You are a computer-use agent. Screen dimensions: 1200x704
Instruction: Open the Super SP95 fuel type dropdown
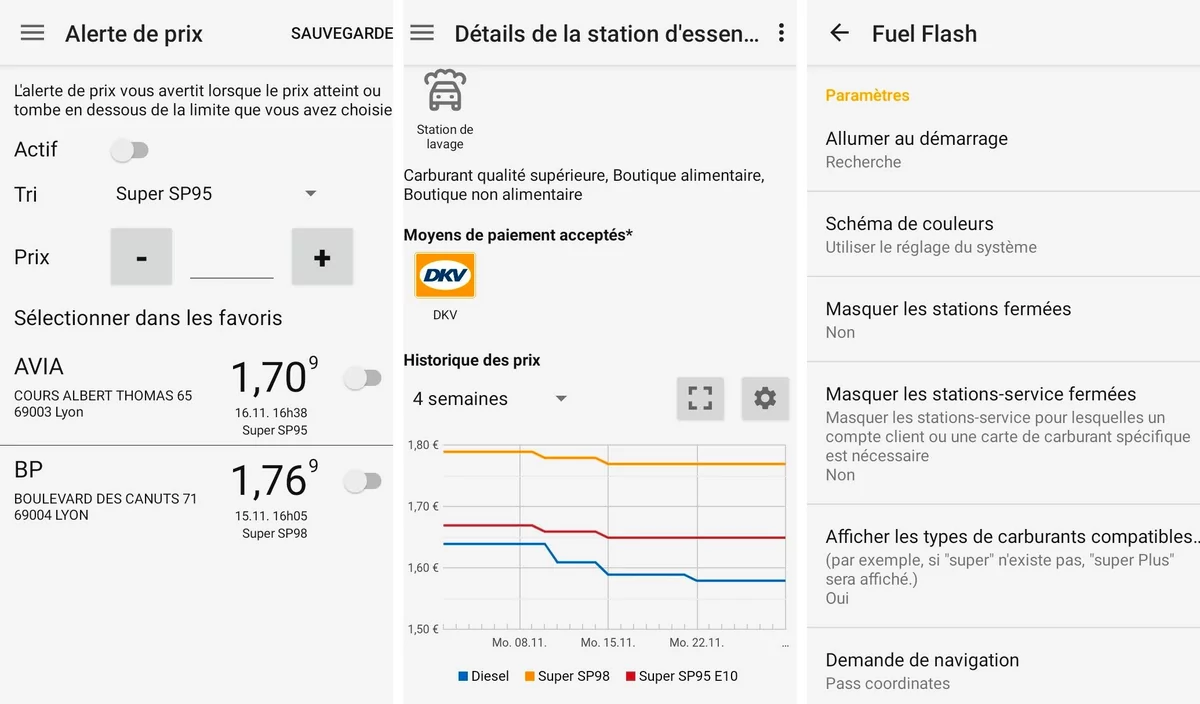[216, 193]
